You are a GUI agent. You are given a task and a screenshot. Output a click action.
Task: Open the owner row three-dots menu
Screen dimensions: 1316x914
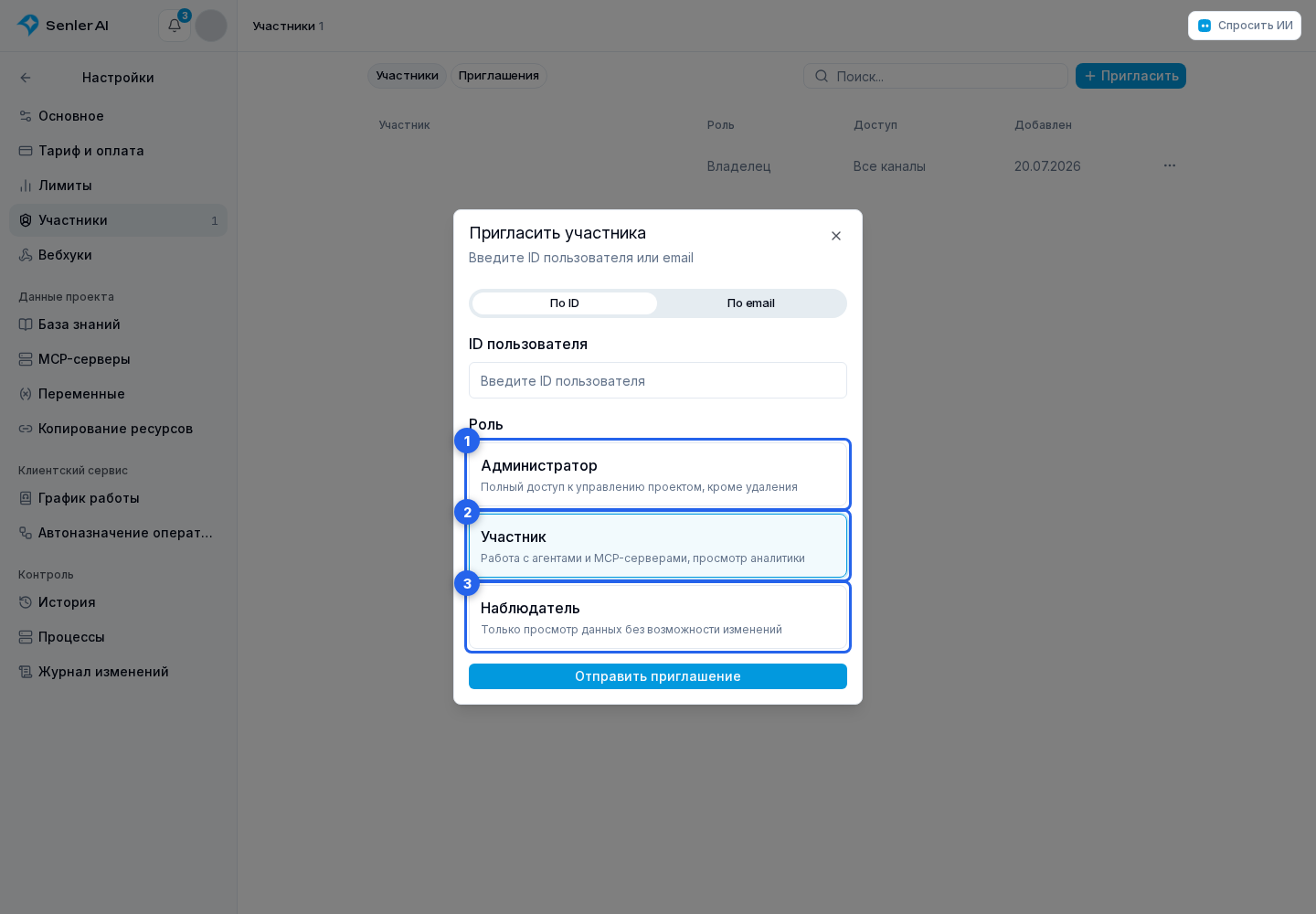1170,165
